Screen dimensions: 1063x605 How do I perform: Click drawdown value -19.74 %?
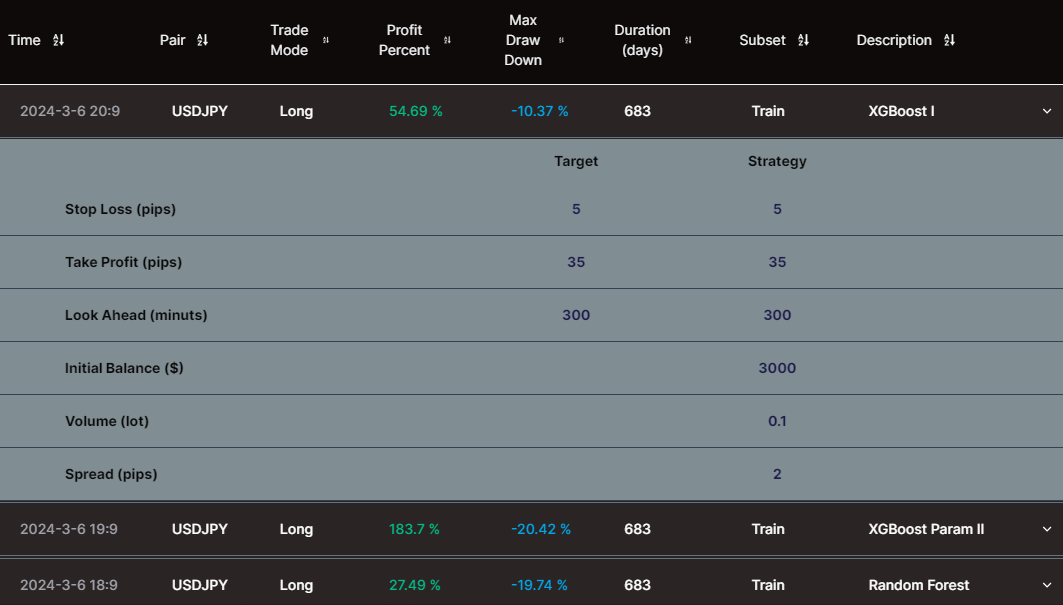tap(539, 585)
